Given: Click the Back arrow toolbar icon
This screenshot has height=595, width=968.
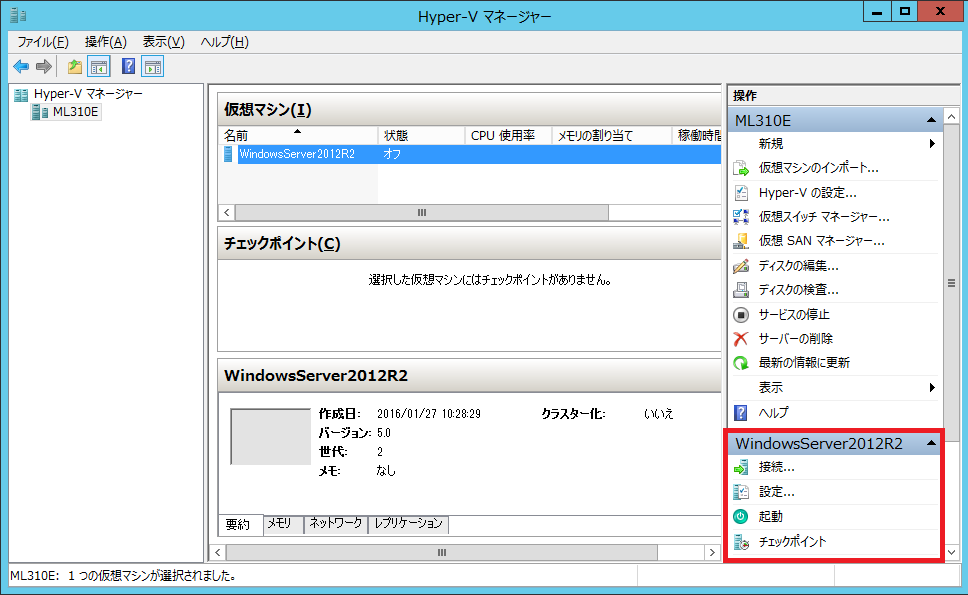Looking at the screenshot, I should tap(21, 67).
